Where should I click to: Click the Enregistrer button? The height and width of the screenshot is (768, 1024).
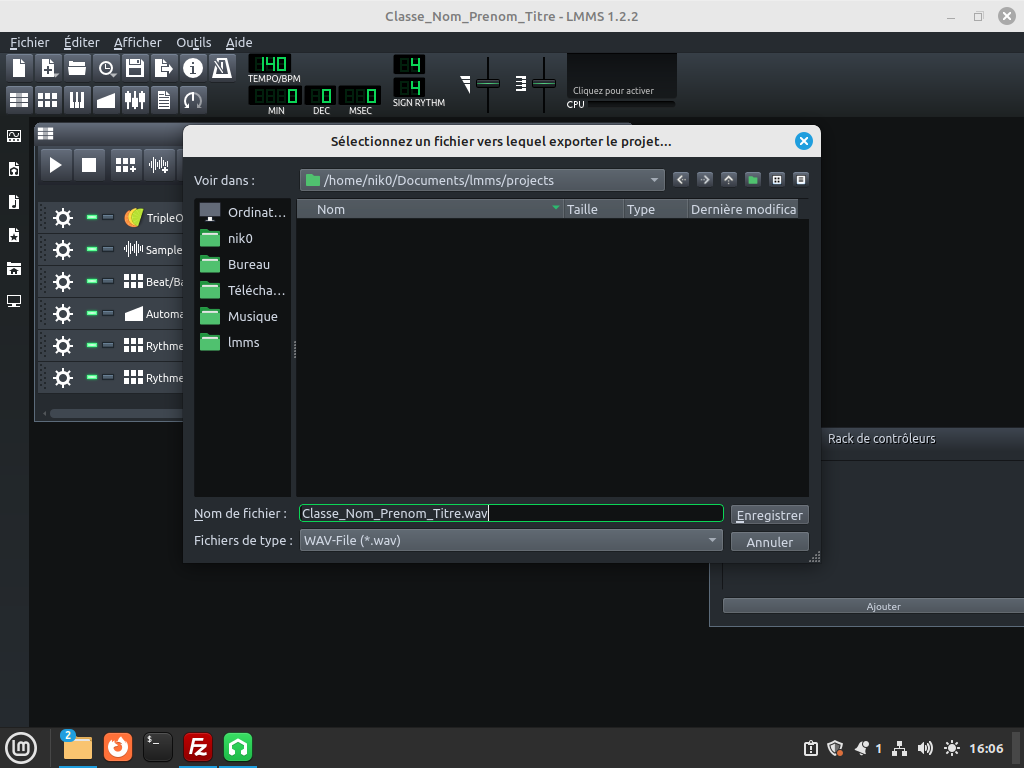[769, 515]
